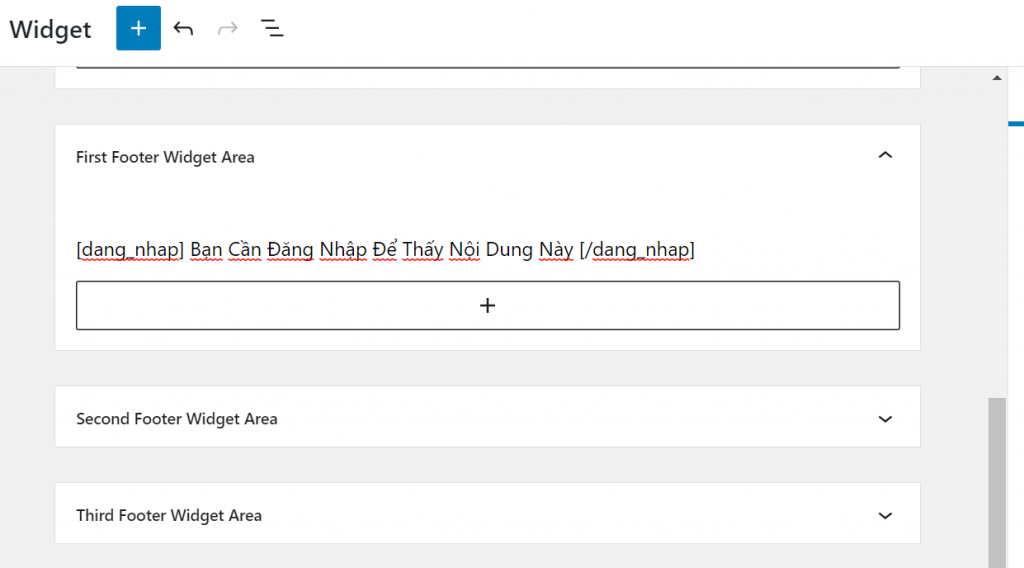Undo the last change
1024x568 pixels.
coord(183,28)
